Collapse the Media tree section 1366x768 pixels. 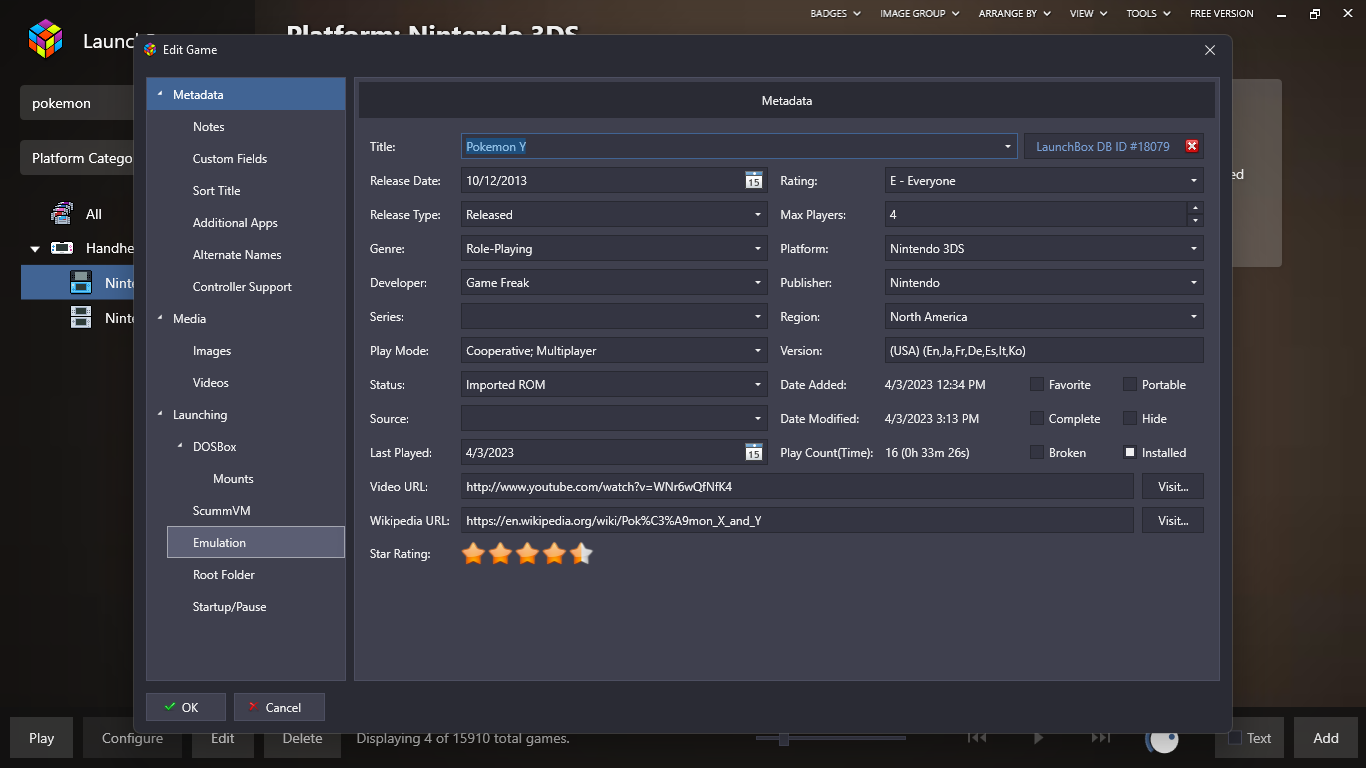point(160,318)
